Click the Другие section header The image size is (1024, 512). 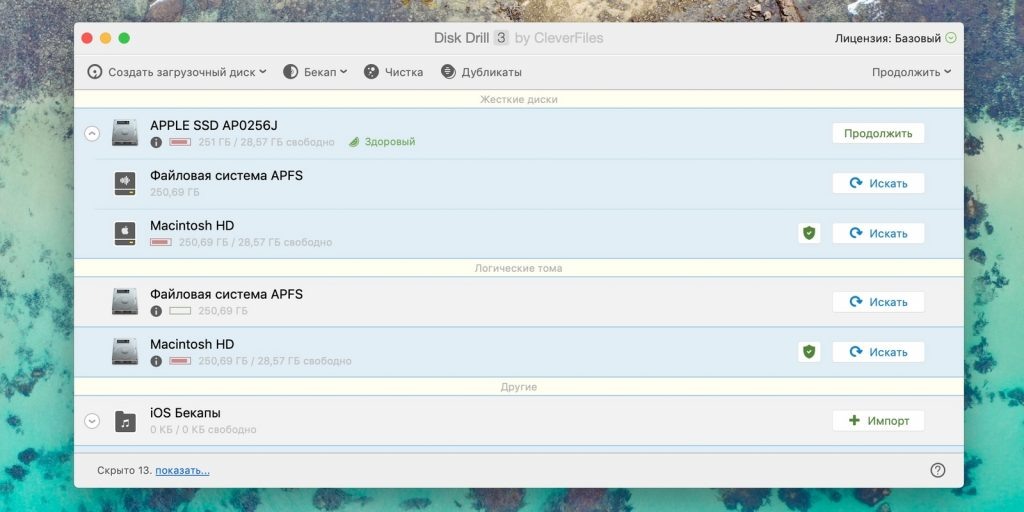tap(519, 387)
